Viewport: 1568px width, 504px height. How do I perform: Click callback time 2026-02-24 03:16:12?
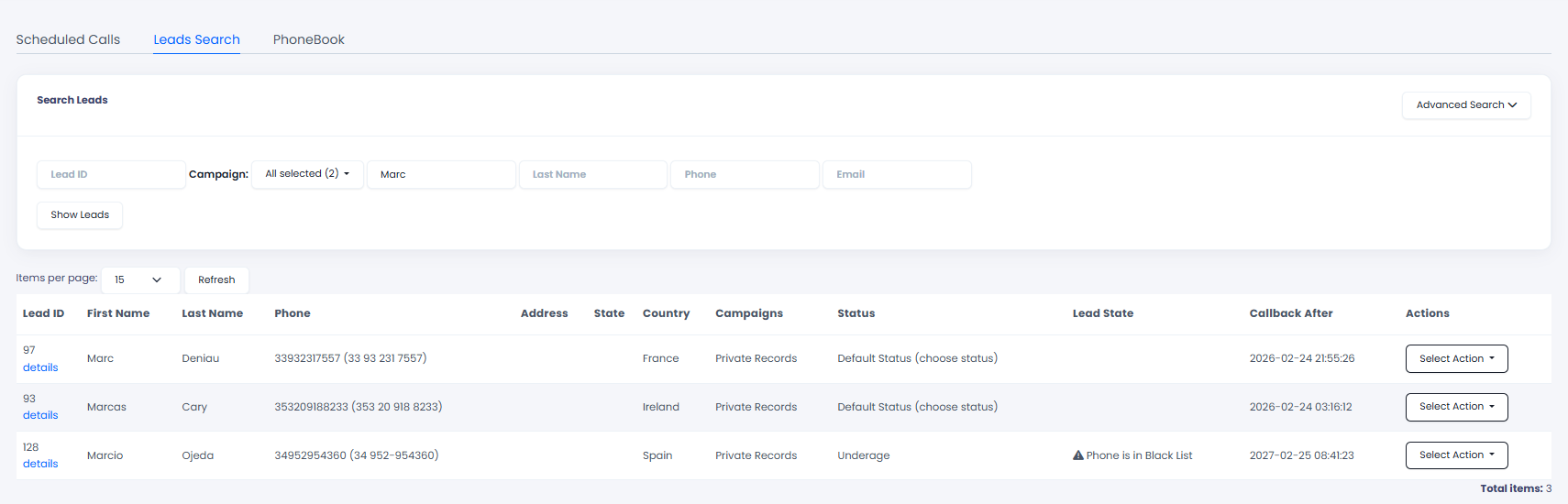(1300, 407)
